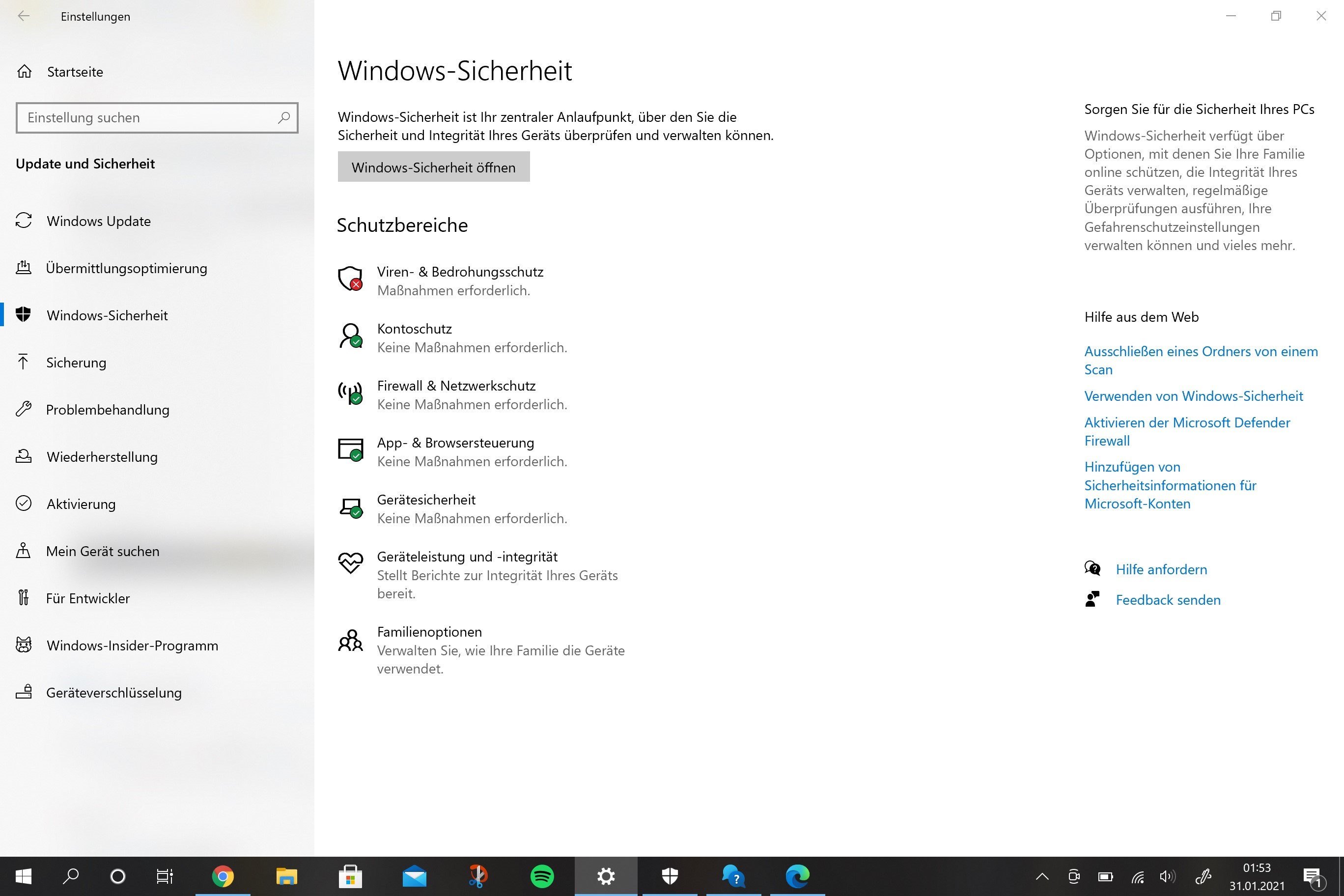Open Microsoft Edge from taskbar
The image size is (1344, 896).
point(798,876)
